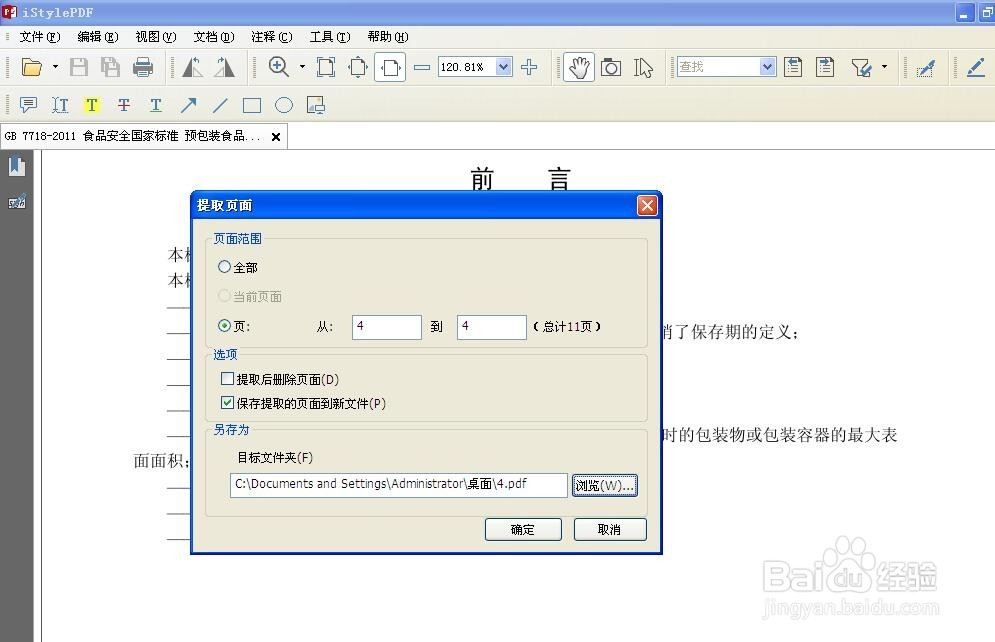
Task: Print the document with printer icon
Action: 143,67
